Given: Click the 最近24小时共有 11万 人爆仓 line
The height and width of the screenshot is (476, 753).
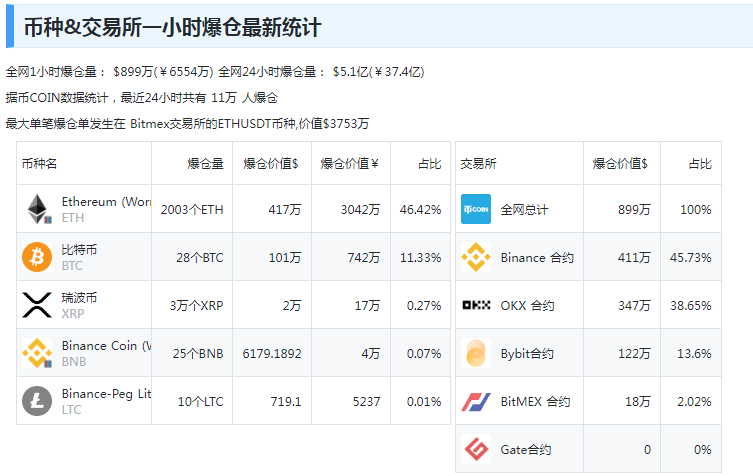Looking at the screenshot, I should [x=142, y=98].
